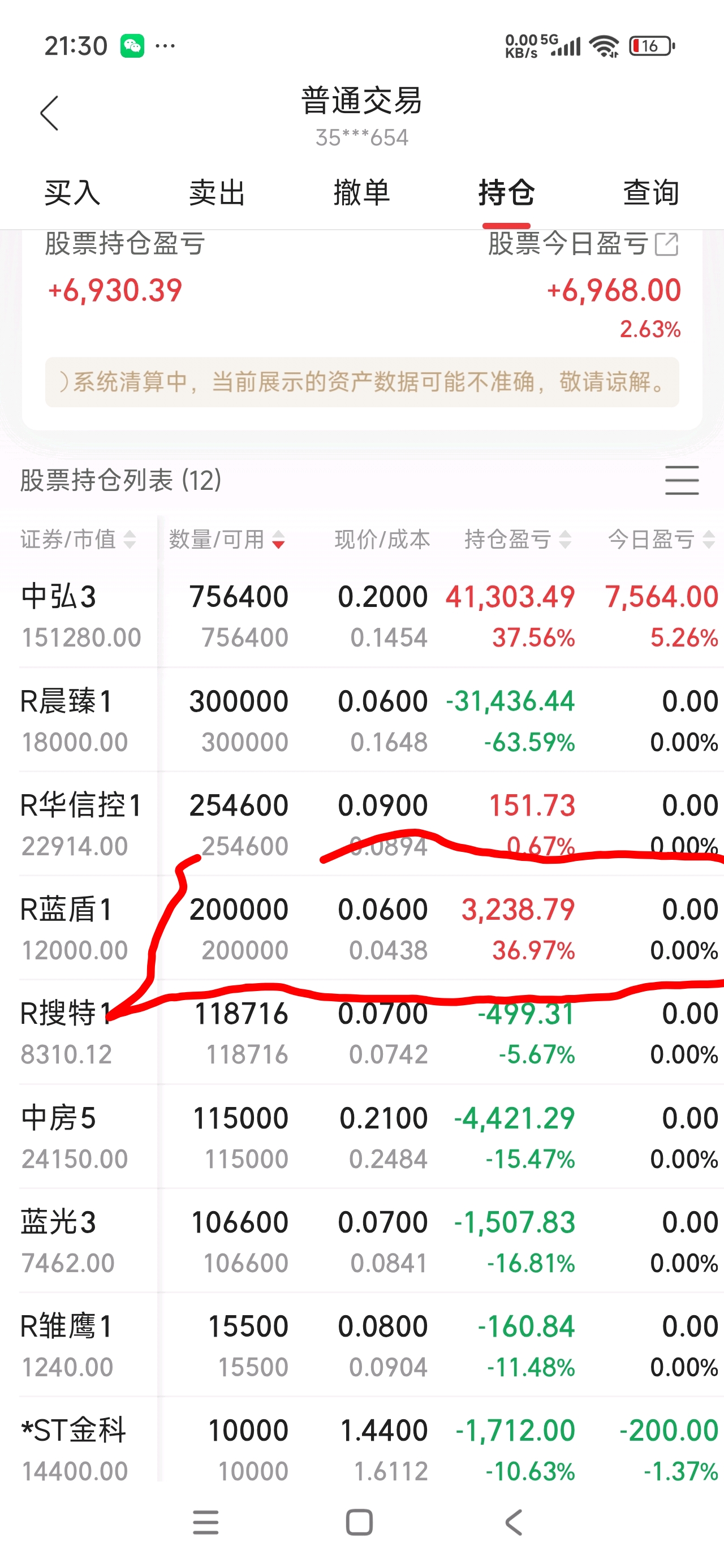Tap 7,564.00 today's gain for 中弘3

point(661,597)
